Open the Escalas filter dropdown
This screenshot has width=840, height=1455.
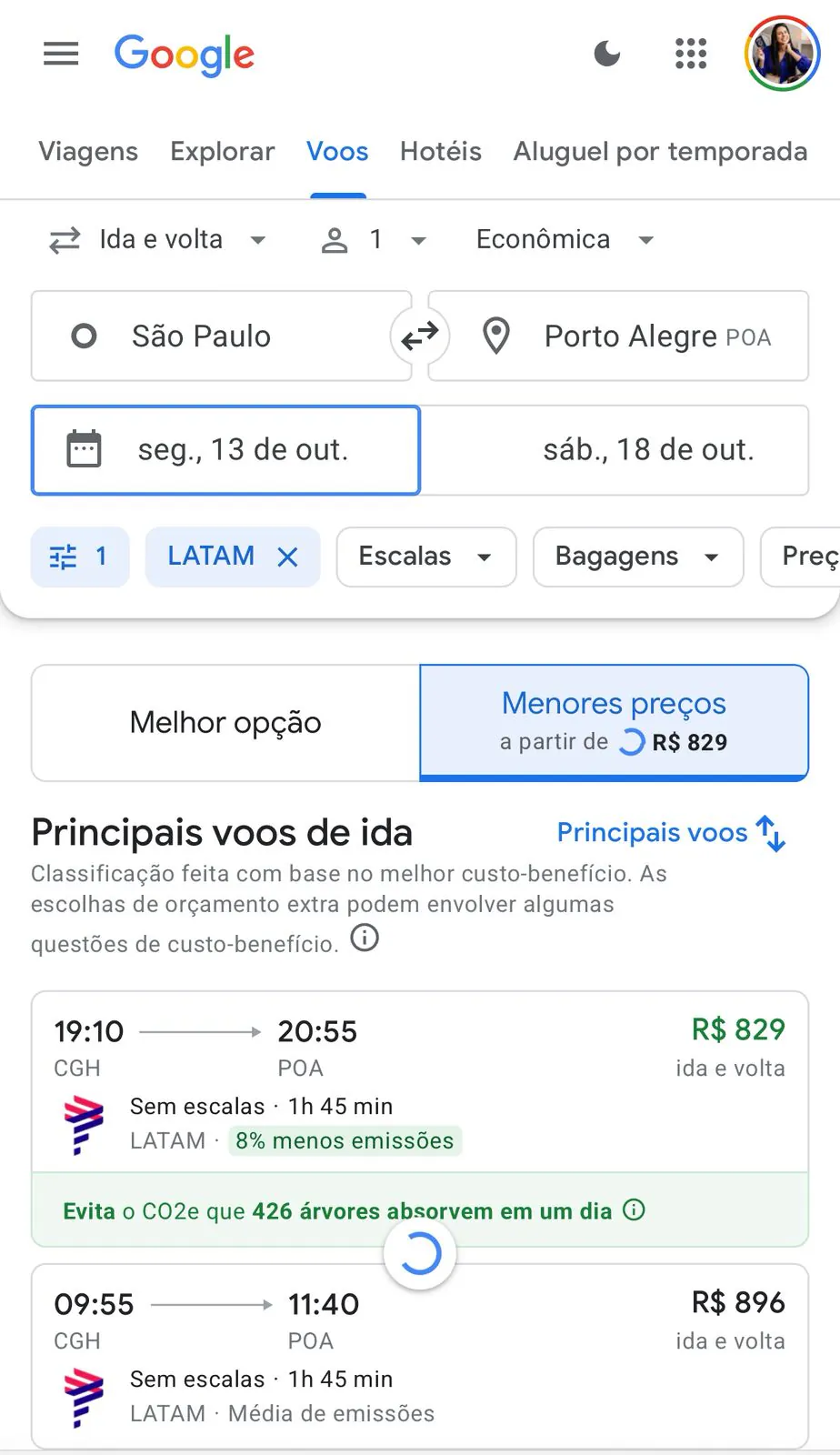pos(426,557)
